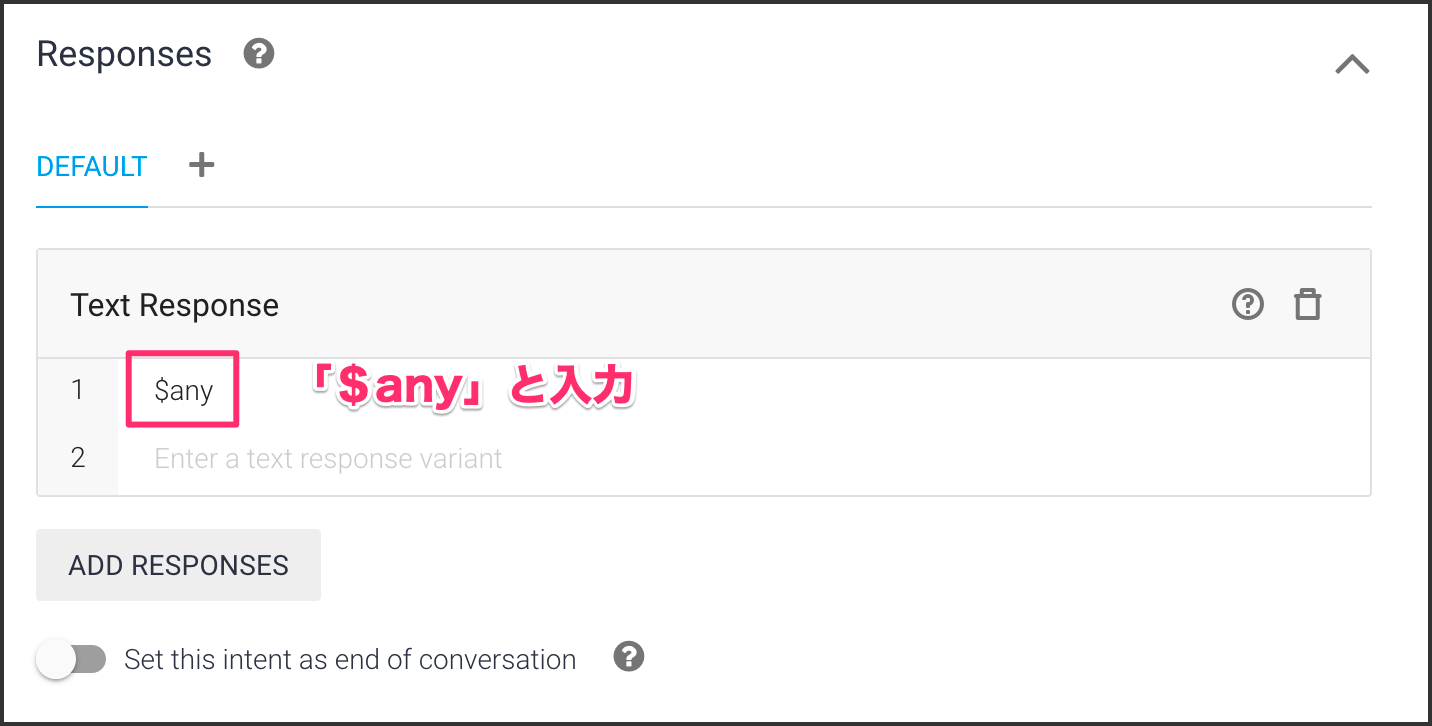Click the $any text response field
1432x726 pixels.
click(x=184, y=390)
